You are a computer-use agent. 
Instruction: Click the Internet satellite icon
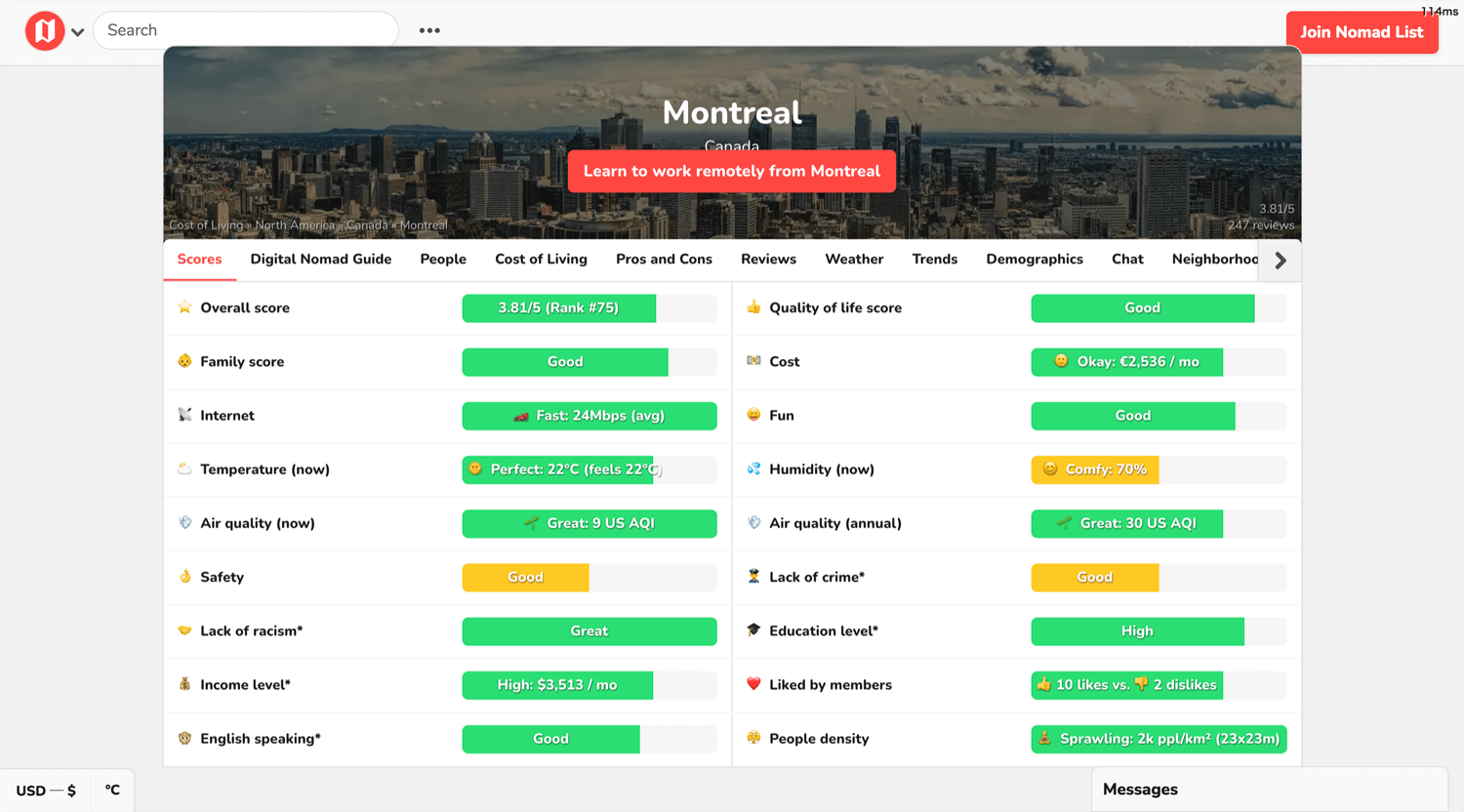click(x=184, y=415)
